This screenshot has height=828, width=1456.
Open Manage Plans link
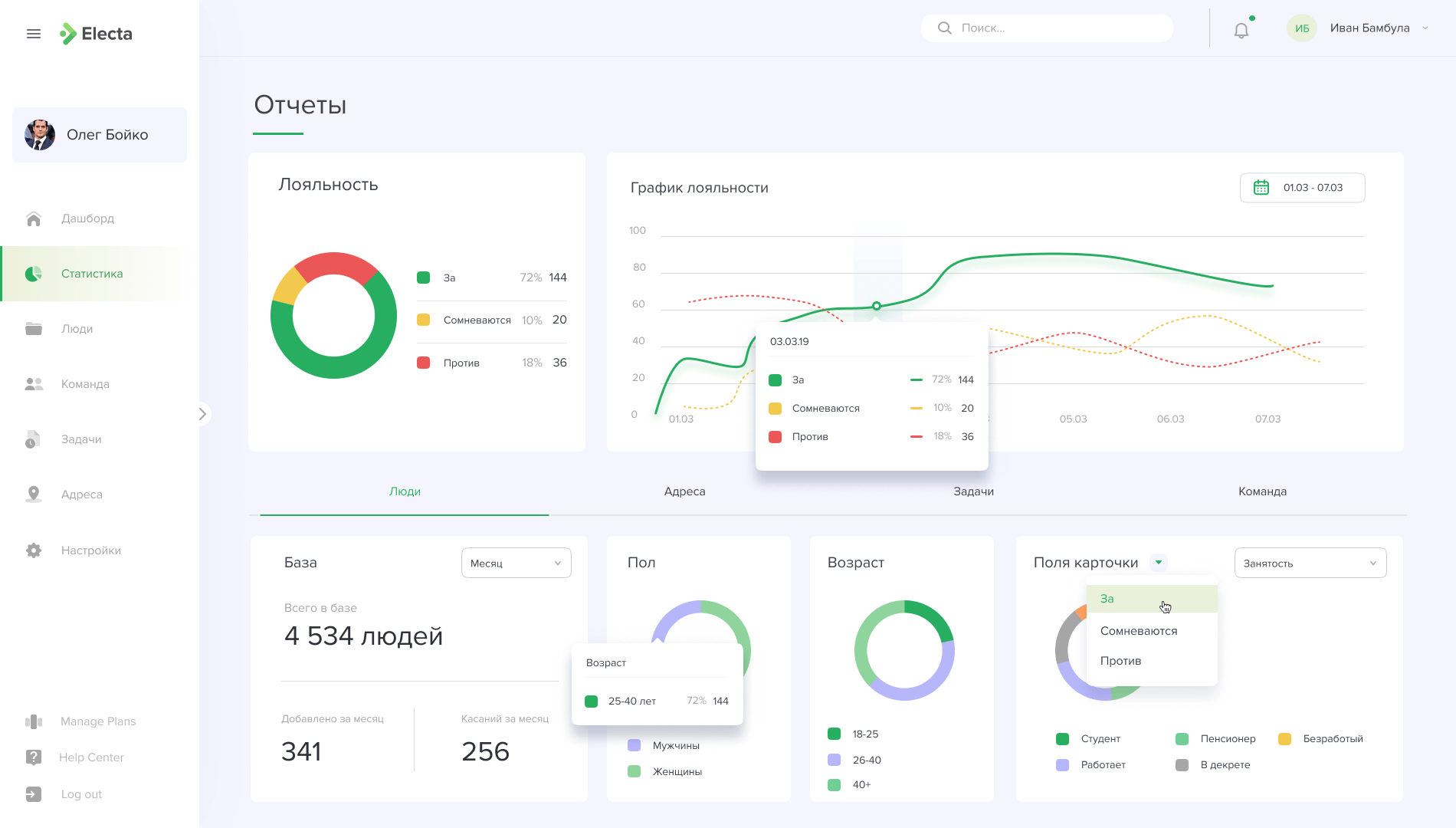[98, 721]
